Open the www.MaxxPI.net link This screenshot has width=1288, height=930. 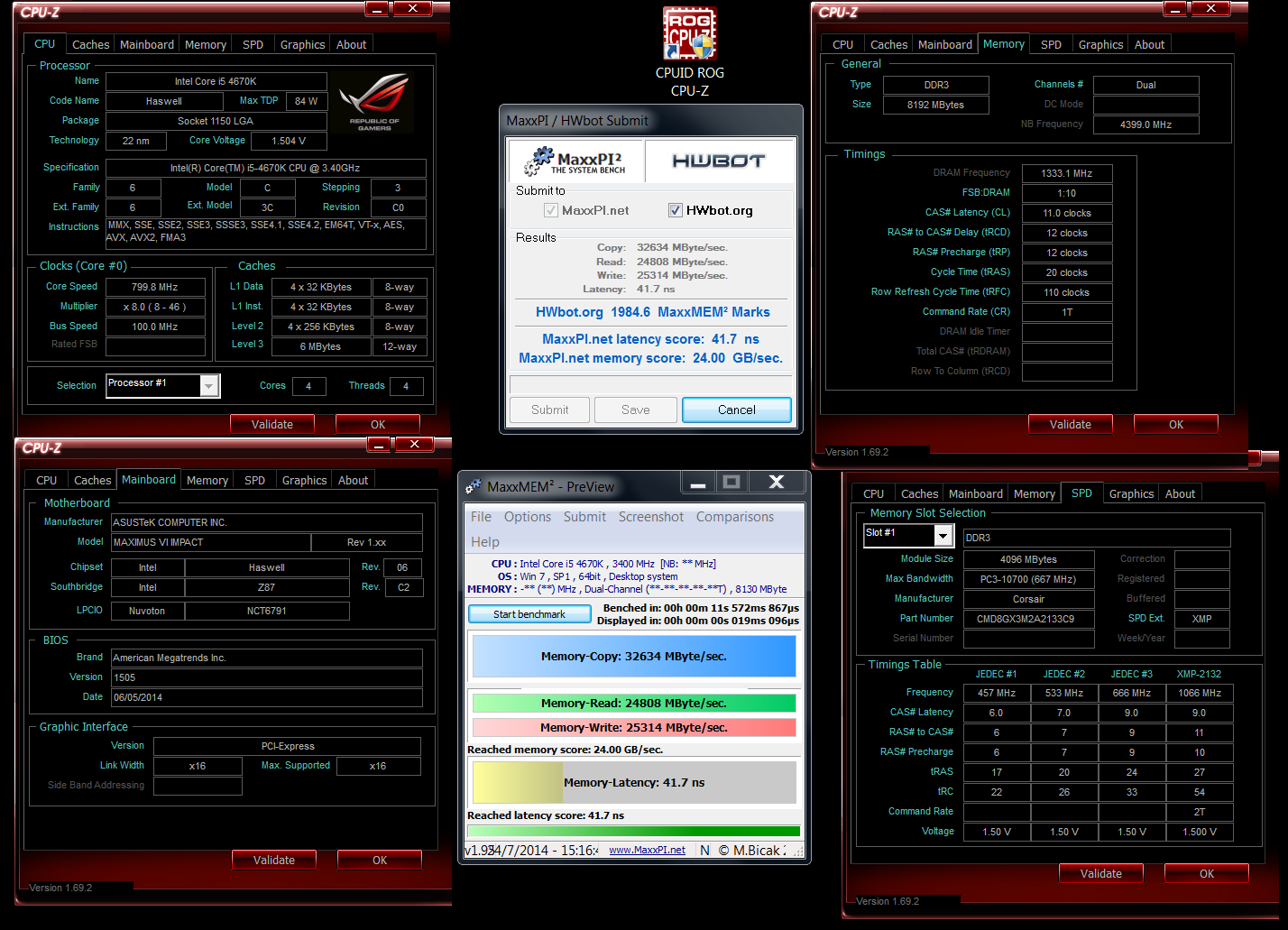click(647, 850)
